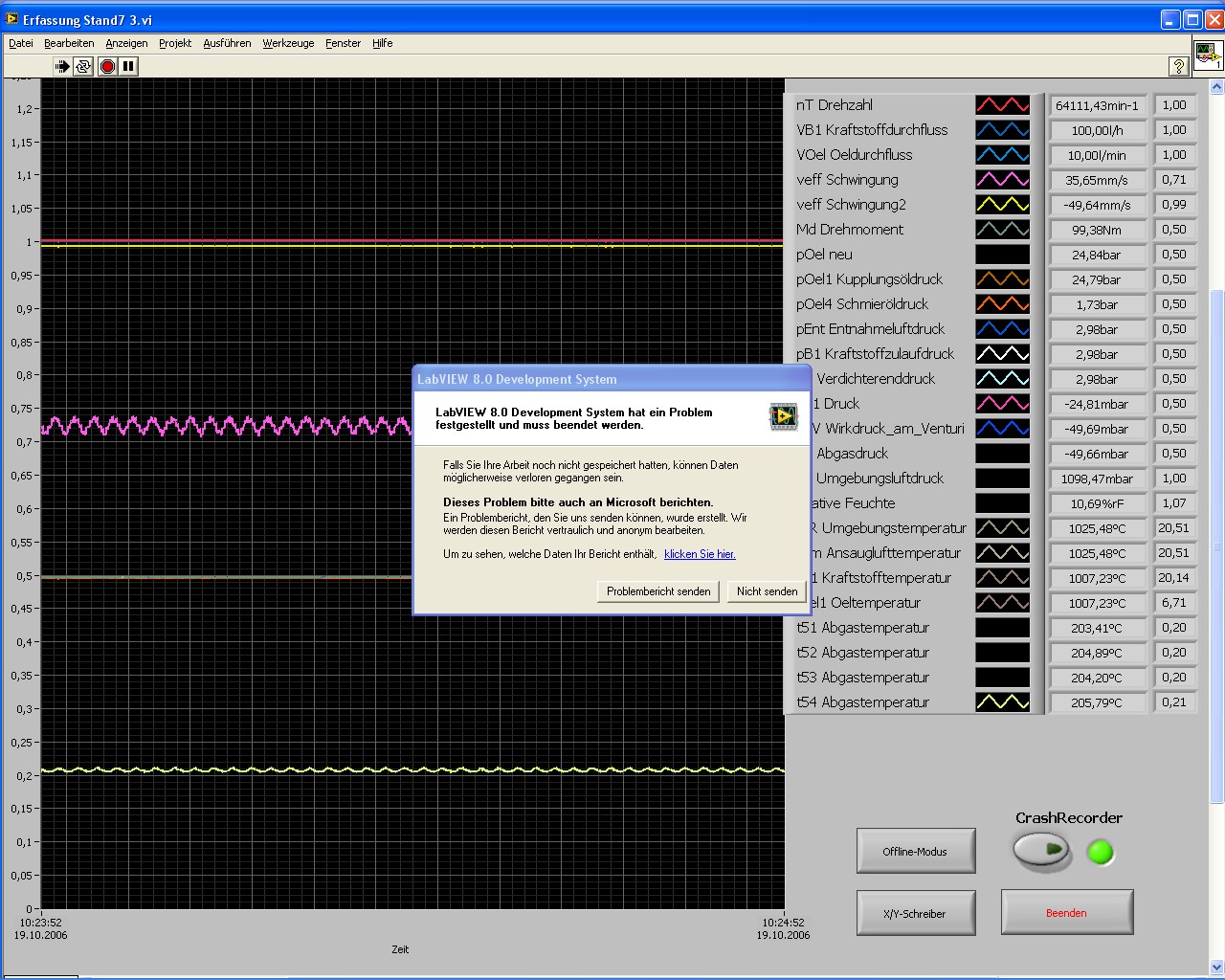Image resolution: width=1225 pixels, height=980 pixels.
Task: Click the '64111,43min-1' Drehzahl value field
Action: click(x=1098, y=106)
